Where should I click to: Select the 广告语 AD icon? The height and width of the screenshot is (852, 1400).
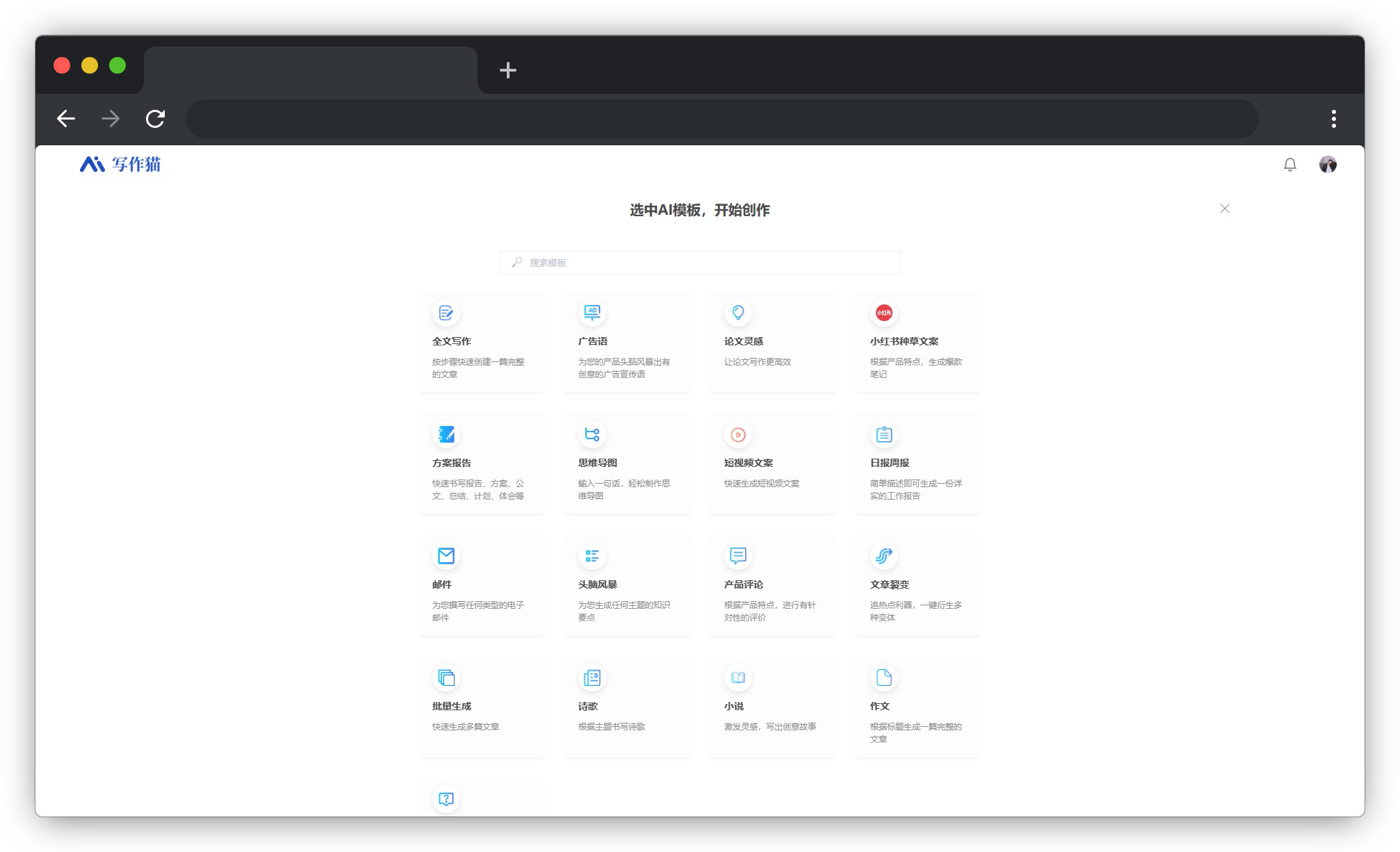[x=592, y=313]
